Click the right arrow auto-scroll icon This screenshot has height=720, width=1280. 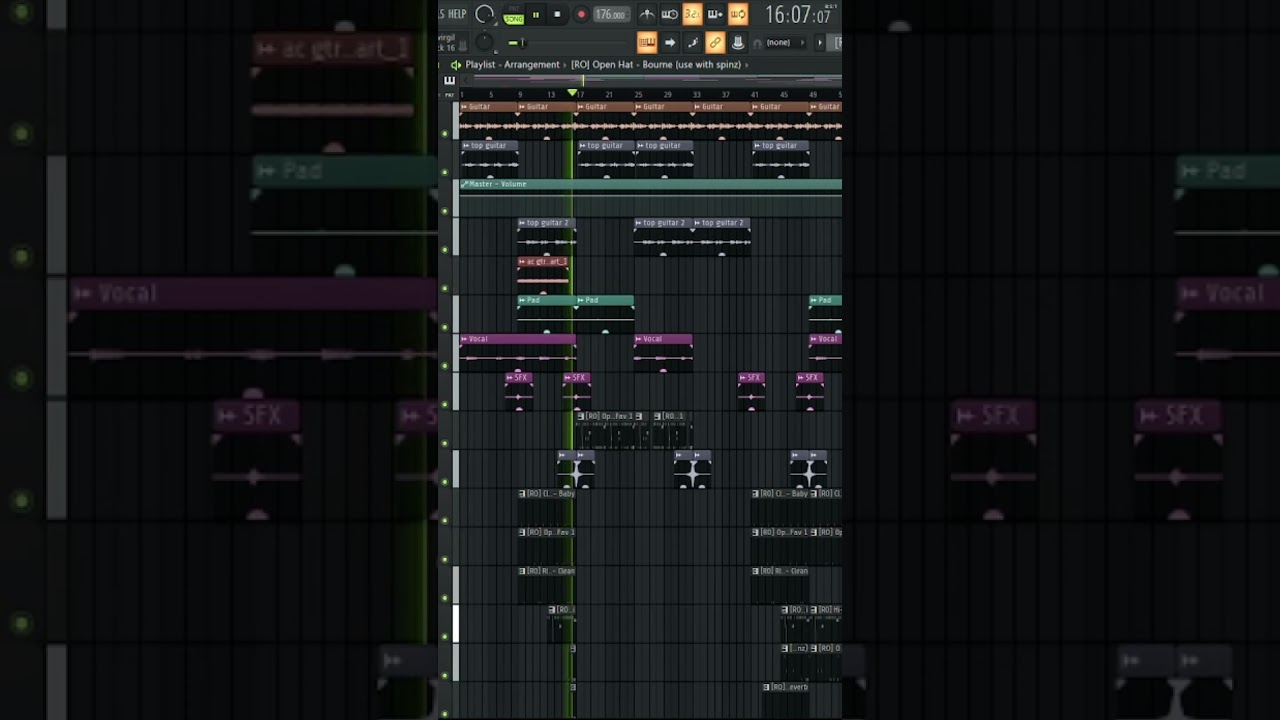(669, 42)
